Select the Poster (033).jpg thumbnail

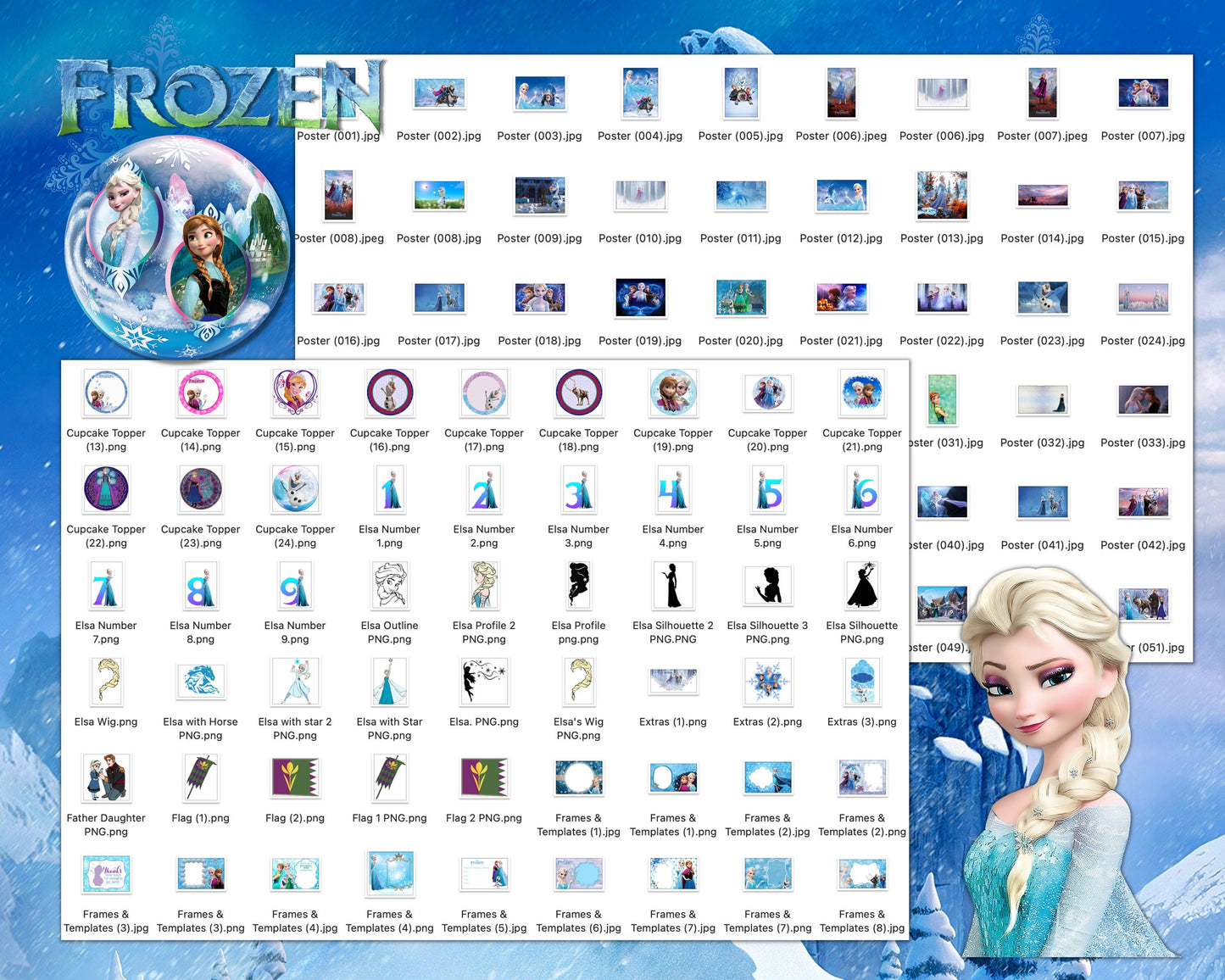(x=1143, y=400)
